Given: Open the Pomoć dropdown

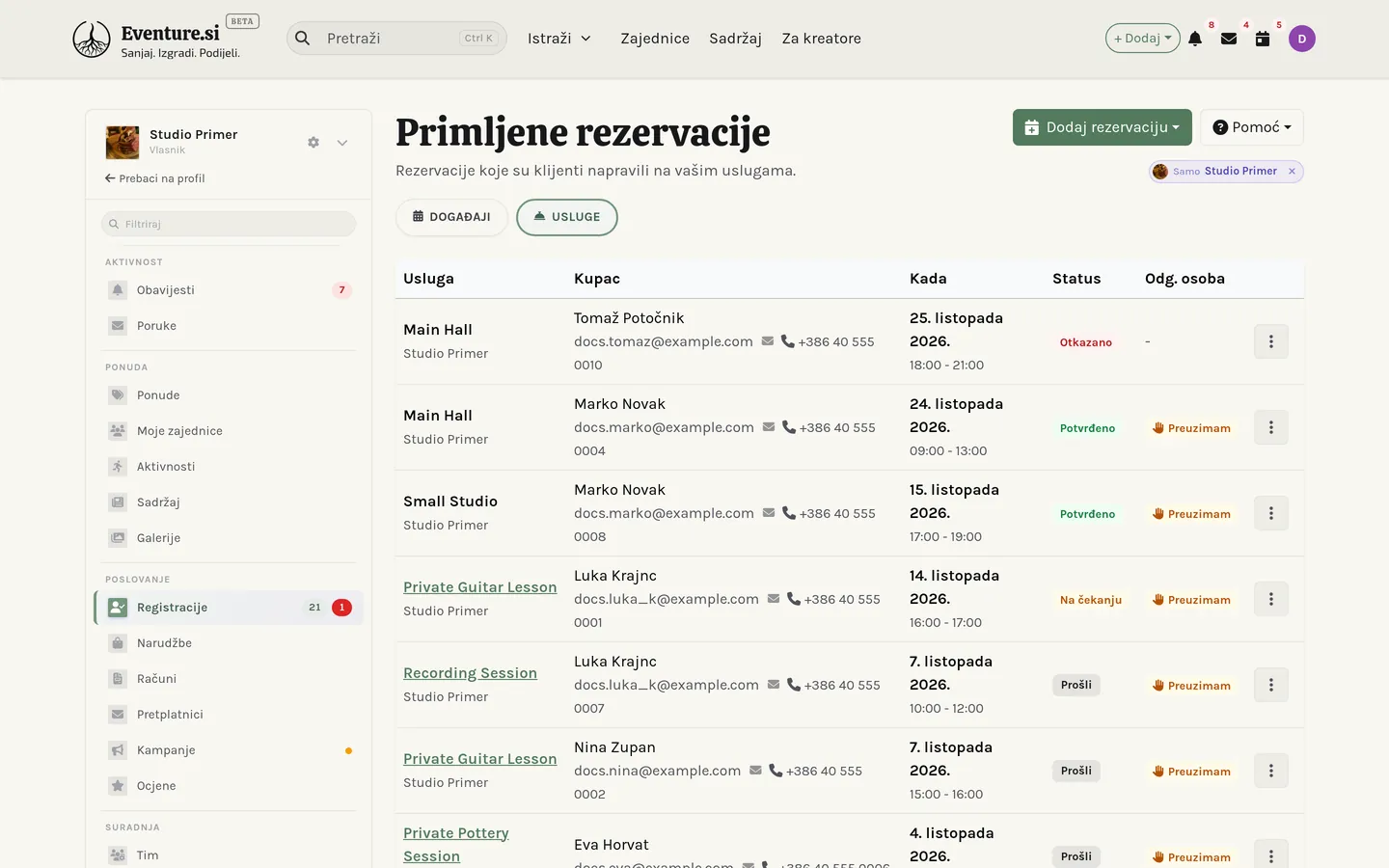Looking at the screenshot, I should click(1252, 127).
